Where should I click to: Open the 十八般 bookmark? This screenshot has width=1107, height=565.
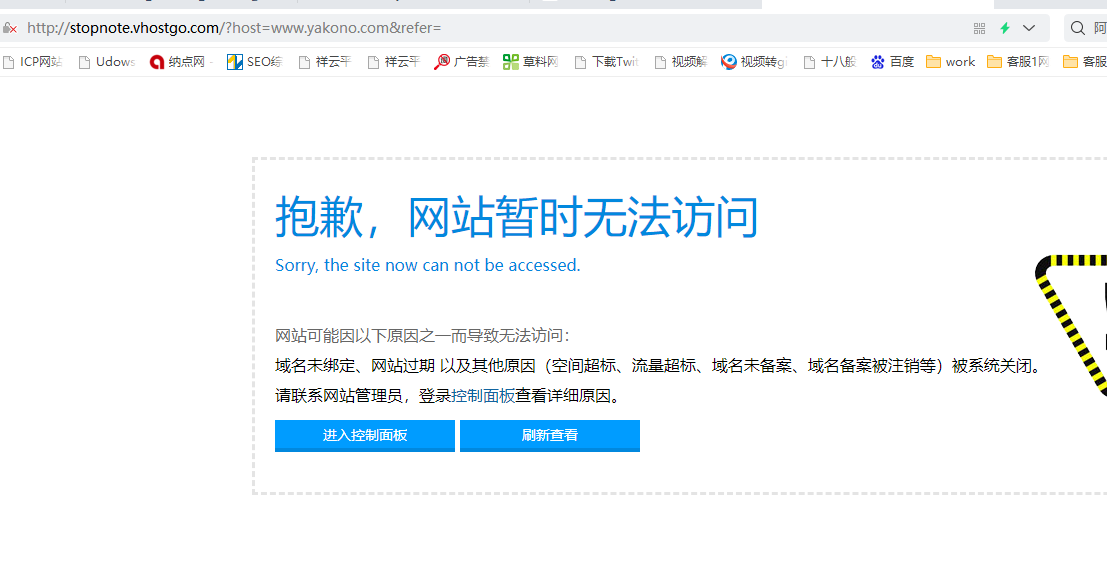click(x=830, y=62)
